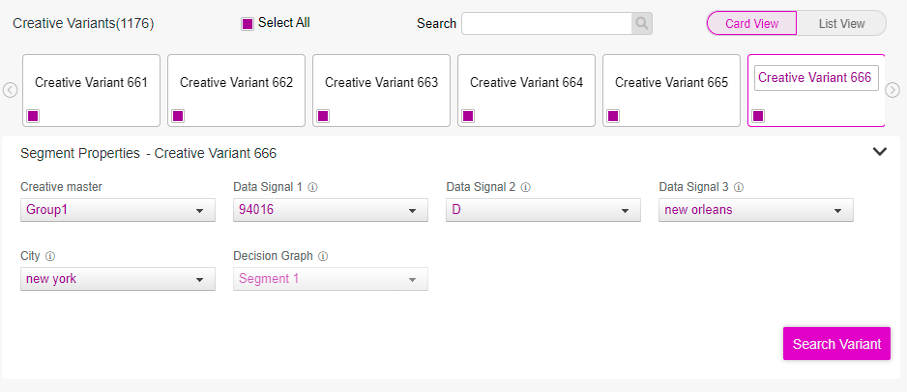Toggle checkbox on Creative Variant 664 card
908x392 pixels.
point(468,116)
